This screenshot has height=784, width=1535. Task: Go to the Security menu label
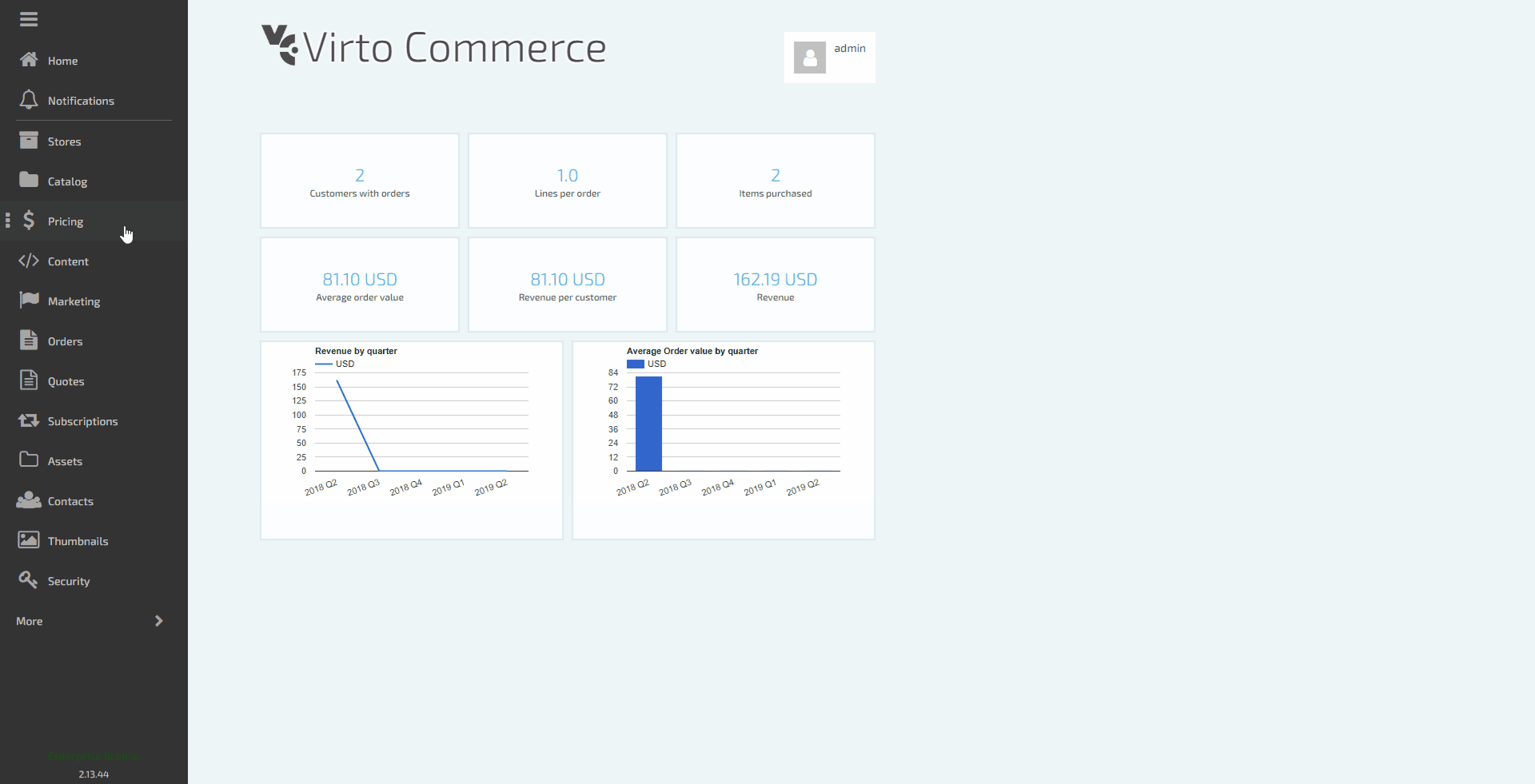(69, 581)
